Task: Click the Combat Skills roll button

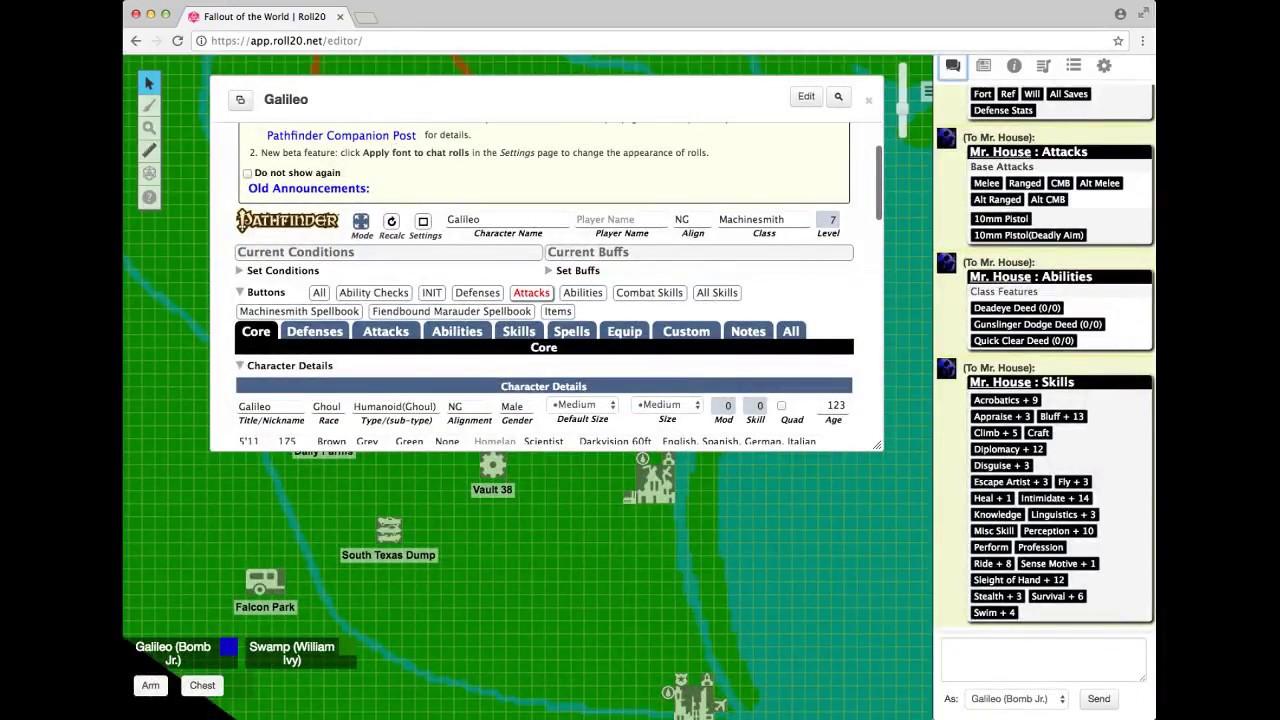Action: tap(649, 293)
